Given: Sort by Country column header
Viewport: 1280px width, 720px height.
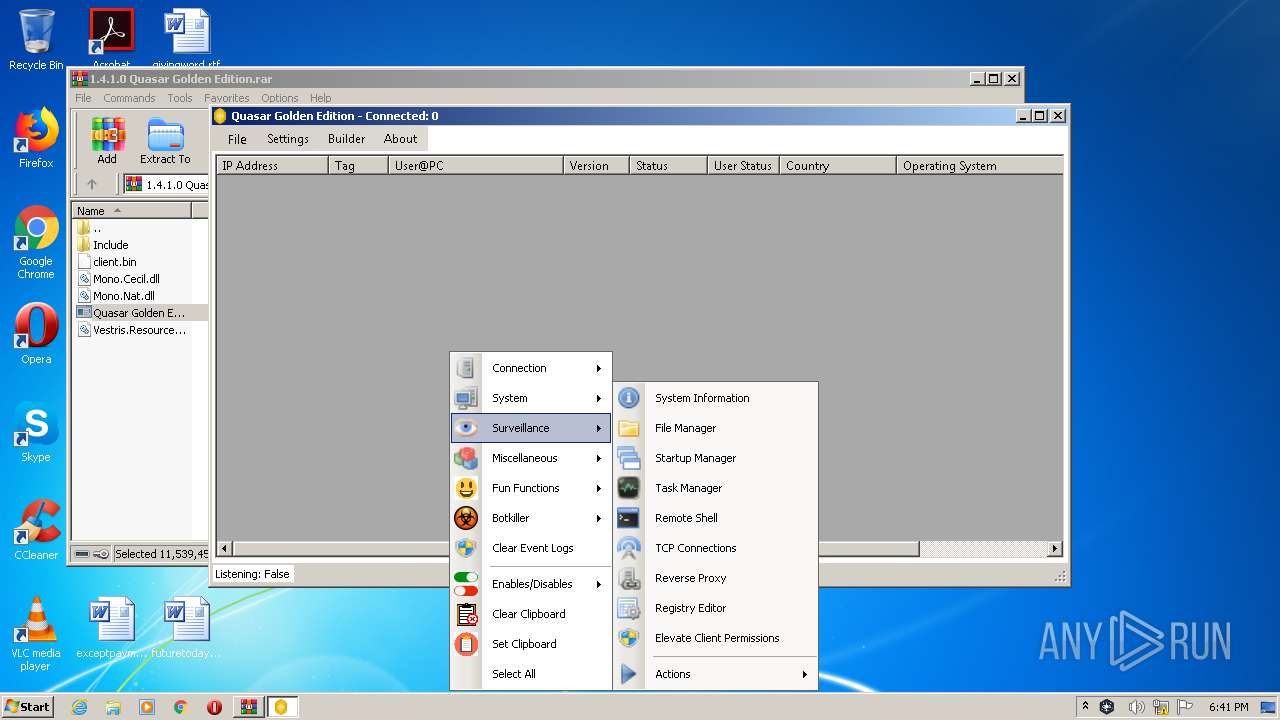Looking at the screenshot, I should click(837, 166).
